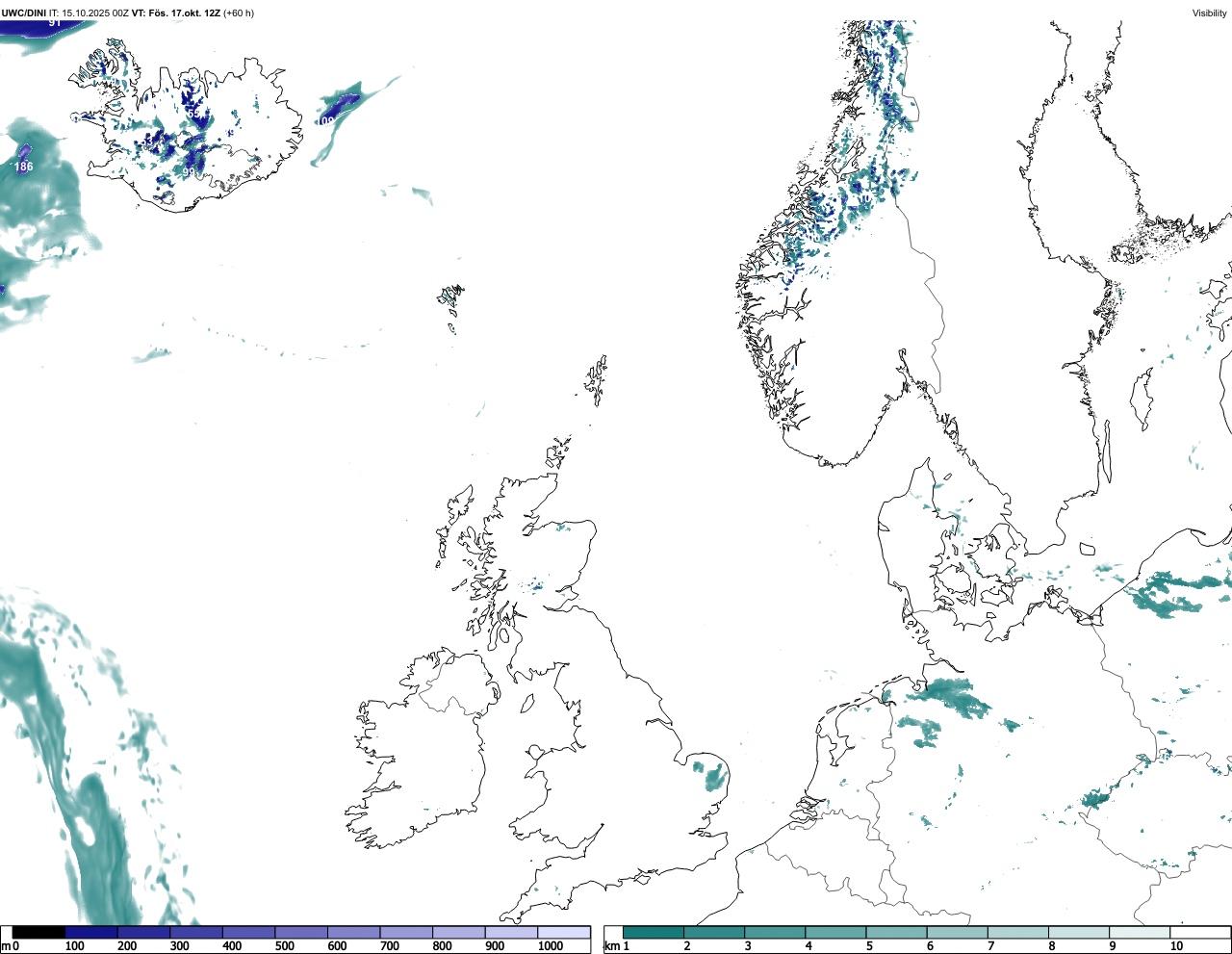Click the '1000' tick label on the metre scale
This screenshot has width=1232, height=954.
coord(551,945)
